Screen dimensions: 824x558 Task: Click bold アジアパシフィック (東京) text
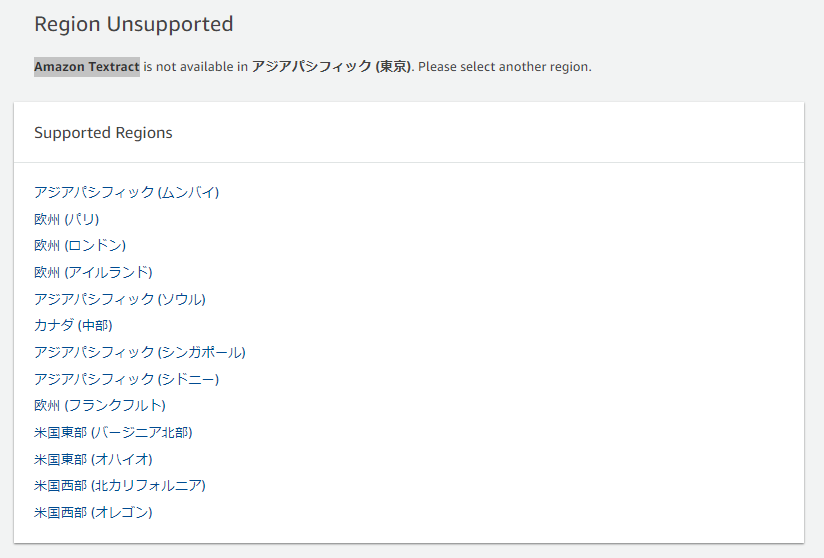[x=333, y=67]
